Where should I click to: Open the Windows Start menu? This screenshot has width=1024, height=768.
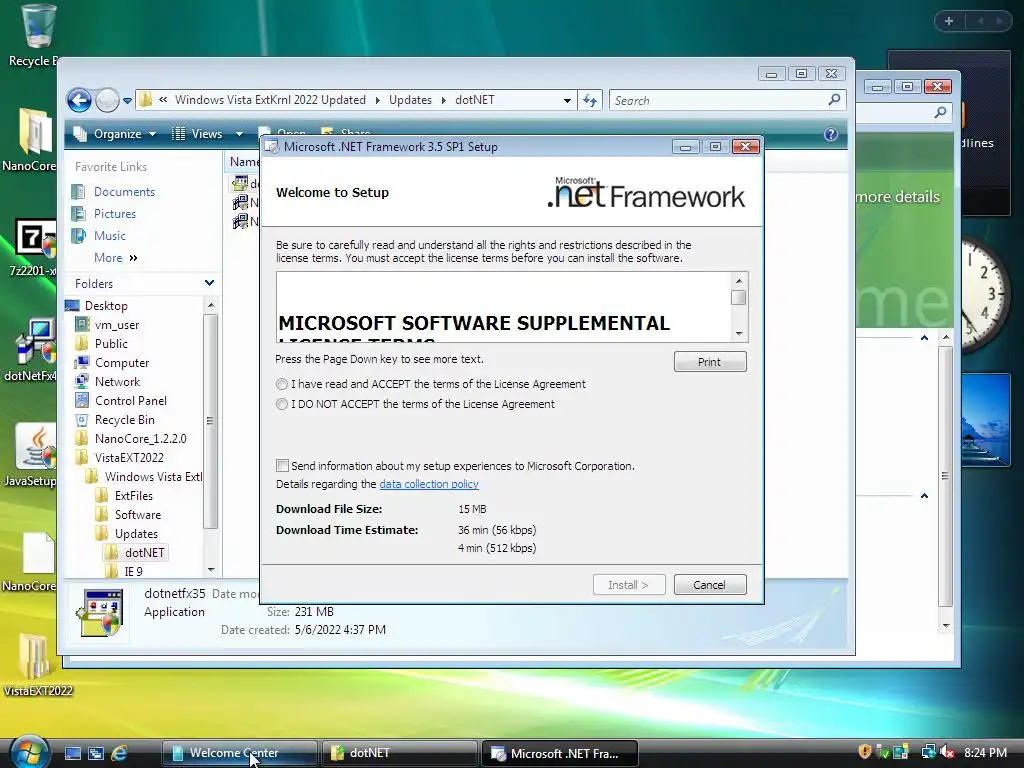(x=29, y=752)
